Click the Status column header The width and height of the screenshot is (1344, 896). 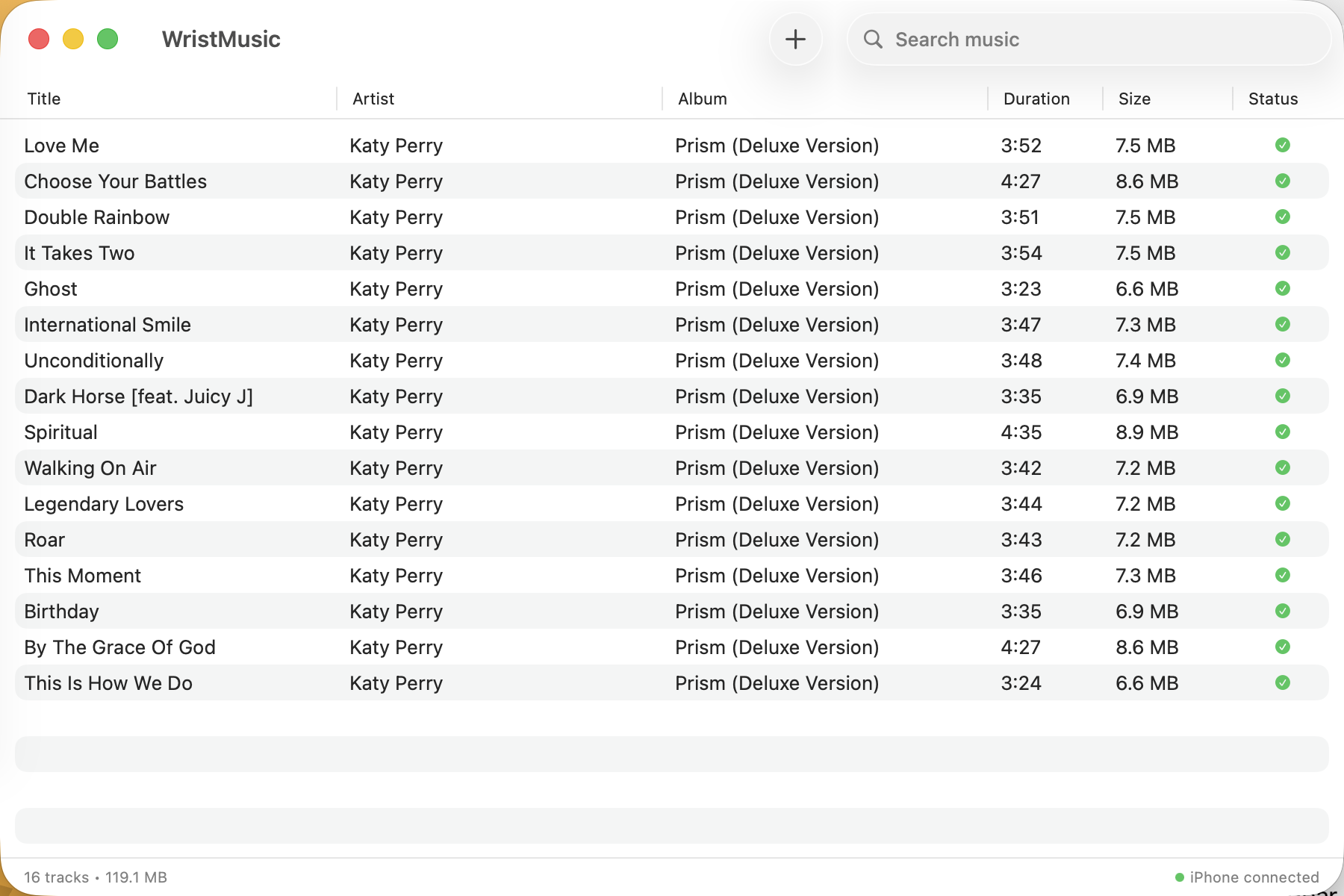tap(1272, 99)
